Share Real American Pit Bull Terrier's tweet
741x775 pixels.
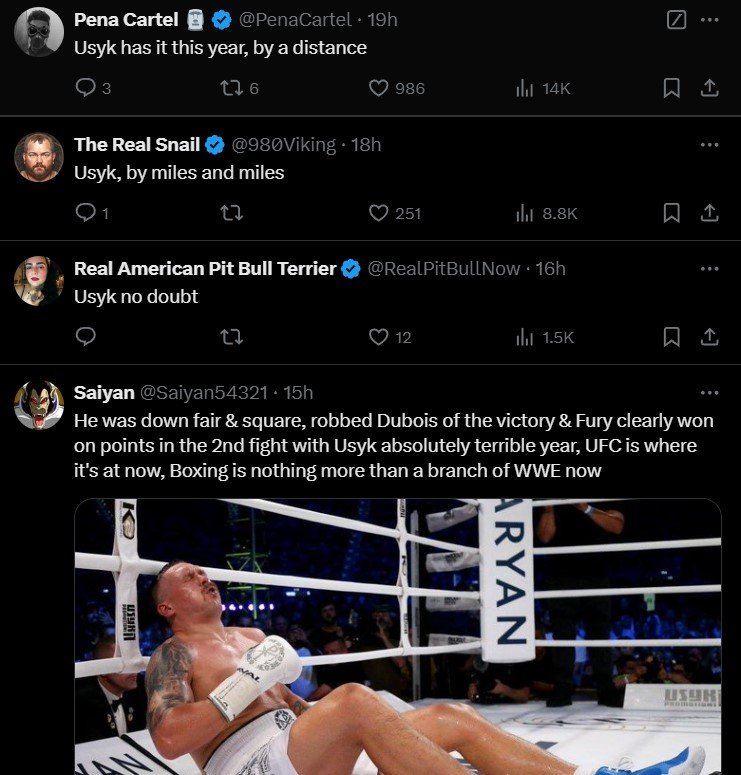coord(709,337)
